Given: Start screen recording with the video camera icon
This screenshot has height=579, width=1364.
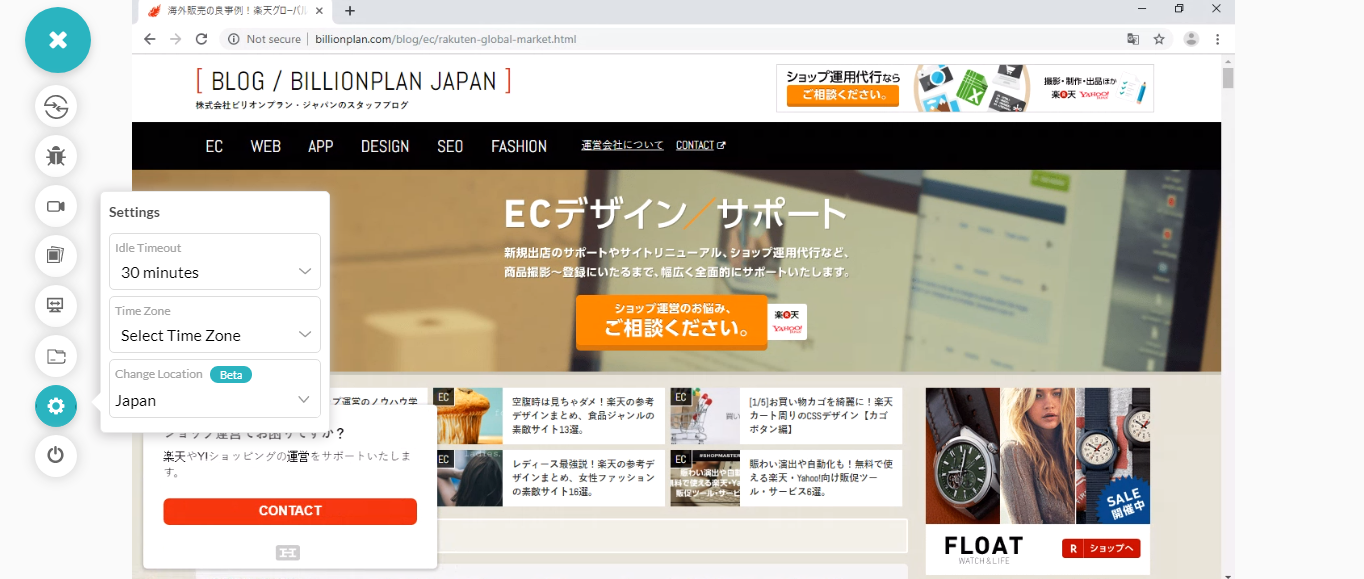Looking at the screenshot, I should pos(56,206).
